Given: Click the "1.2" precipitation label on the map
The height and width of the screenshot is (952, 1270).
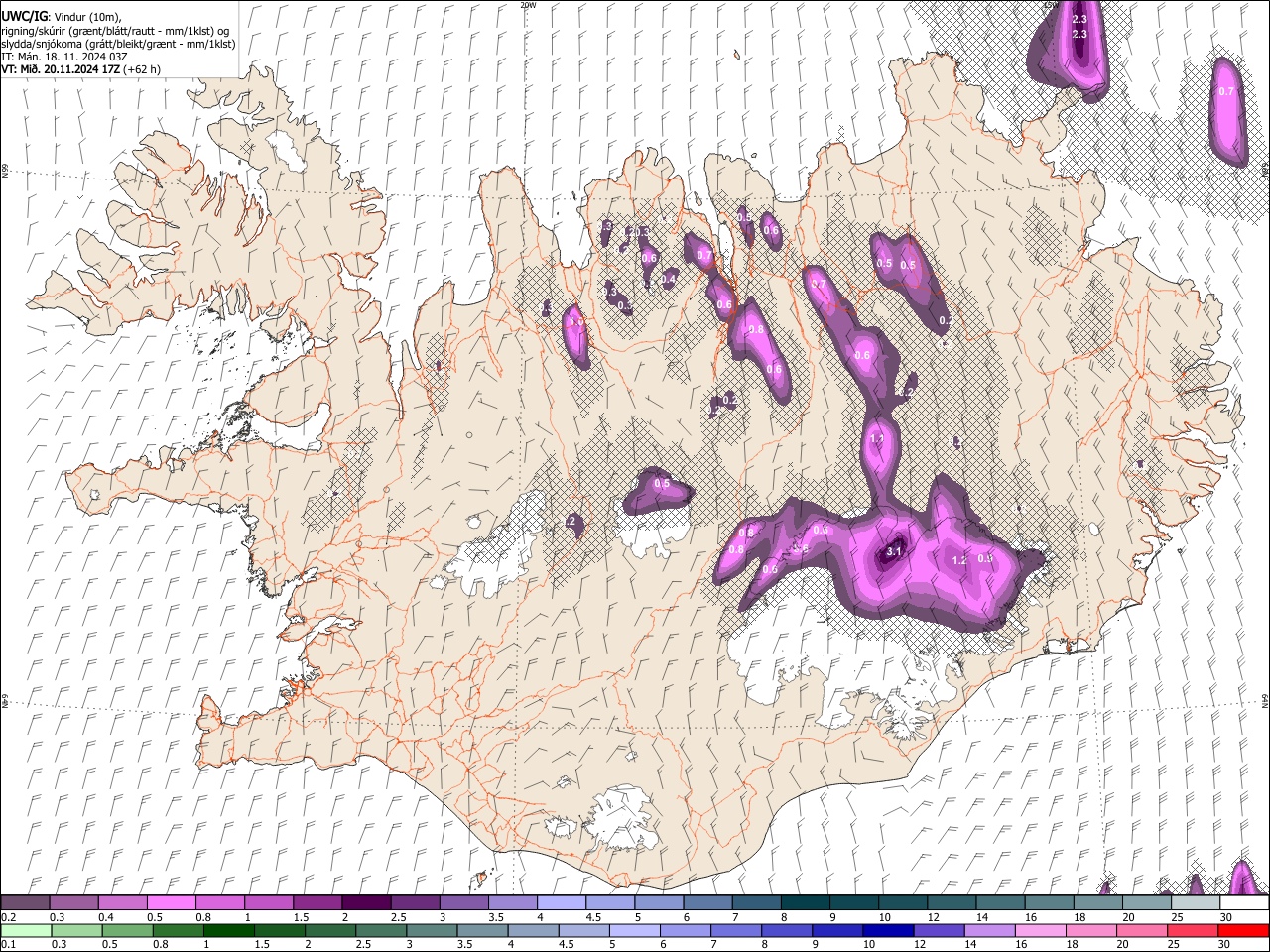Looking at the screenshot, I should click(x=958, y=561).
